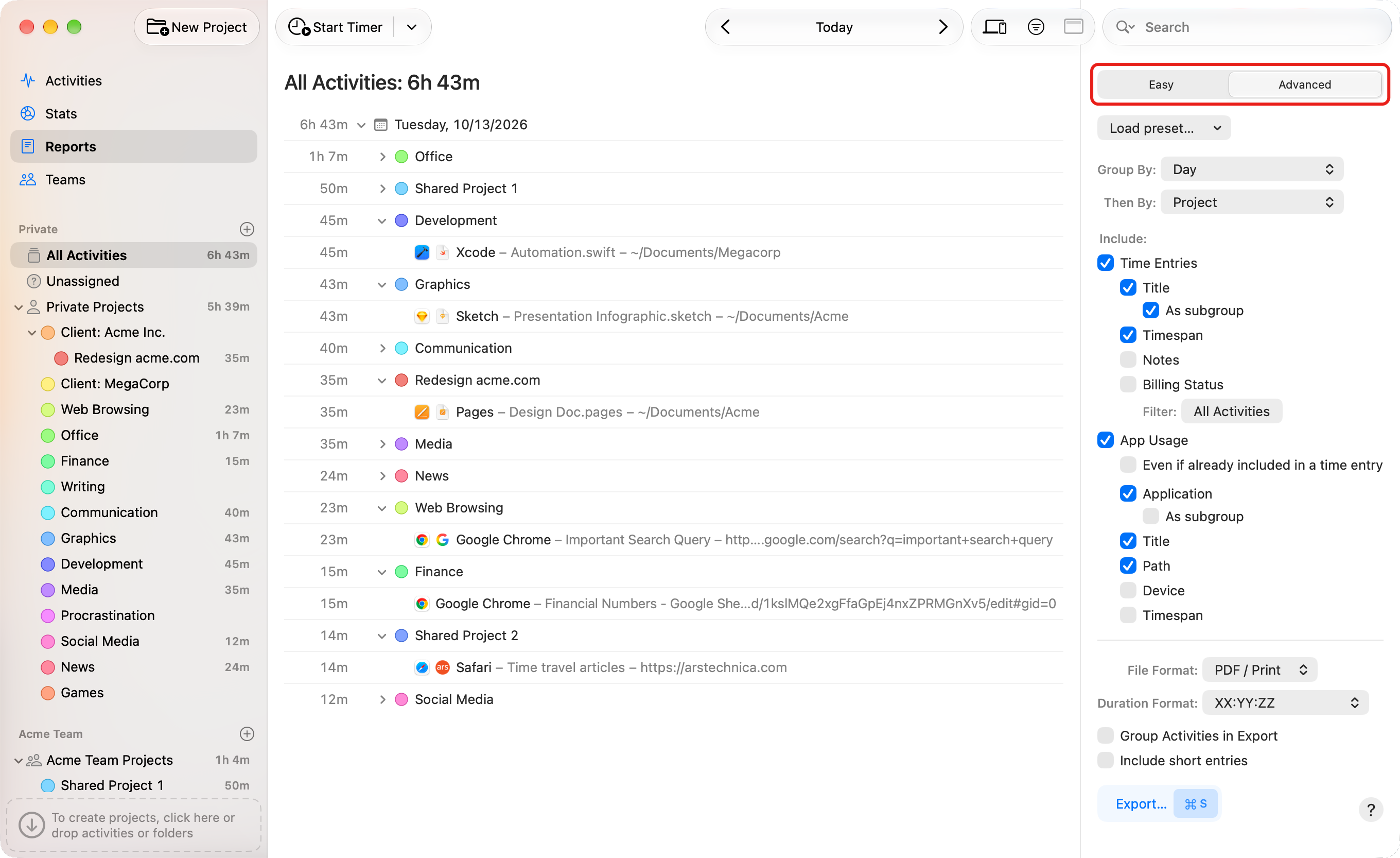Uncheck the App Usage checkbox
The width and height of the screenshot is (1400, 858).
(1105, 439)
